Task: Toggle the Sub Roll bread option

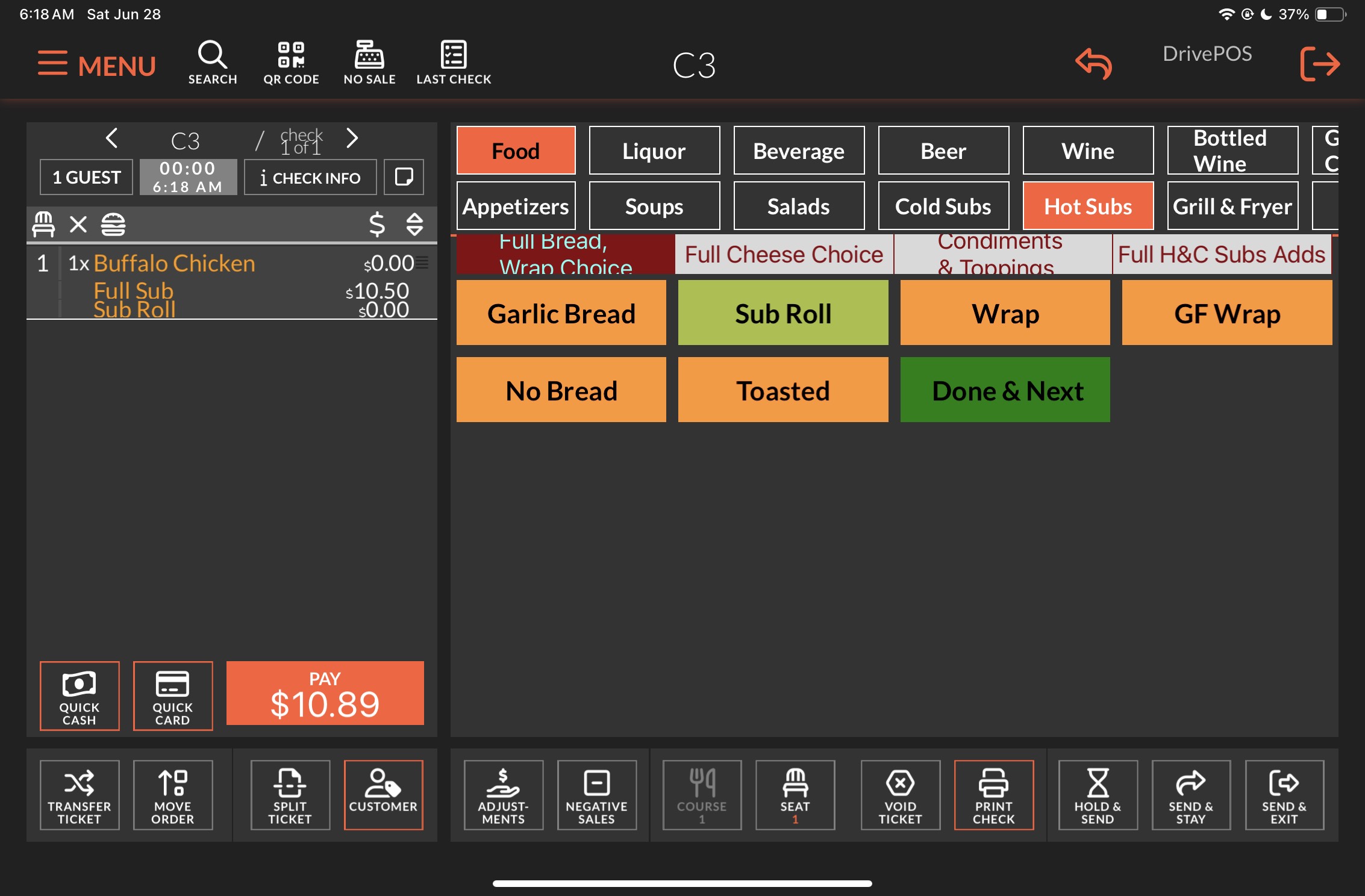Action: click(x=782, y=313)
